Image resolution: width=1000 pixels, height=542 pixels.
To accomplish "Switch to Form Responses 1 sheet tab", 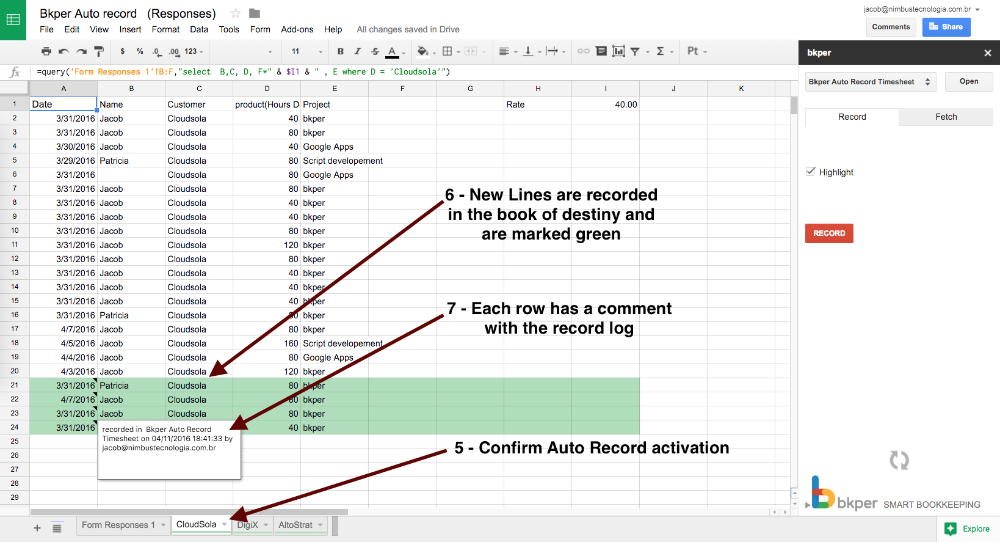I will (118, 525).
